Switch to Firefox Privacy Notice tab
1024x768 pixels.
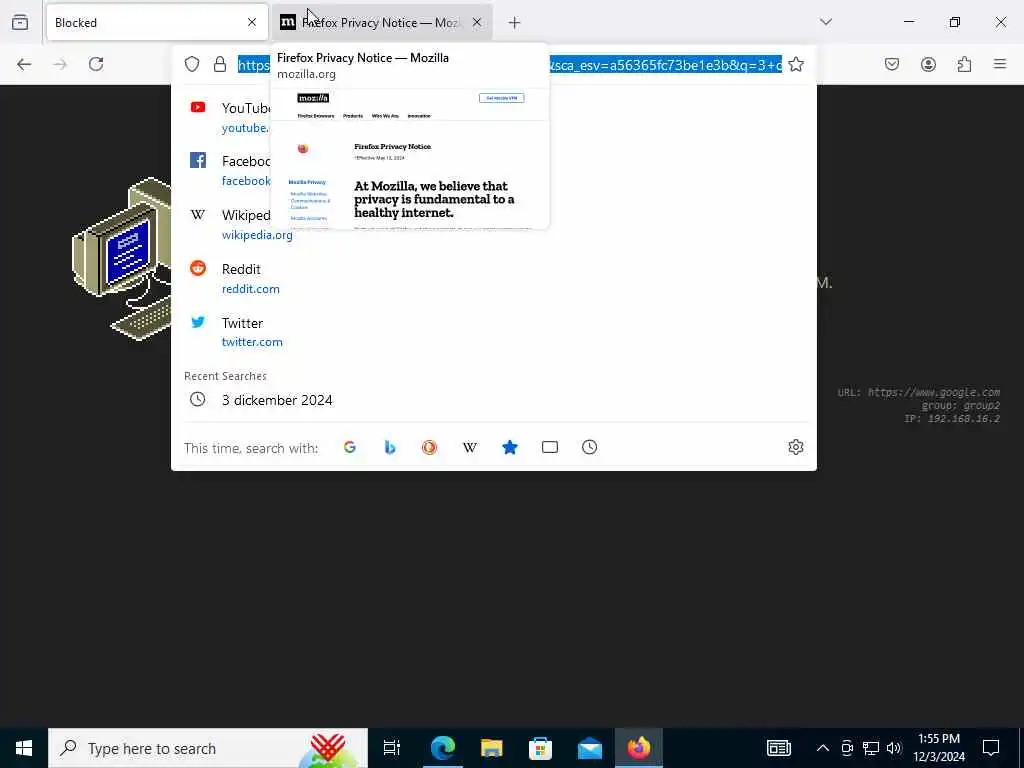pos(381,22)
